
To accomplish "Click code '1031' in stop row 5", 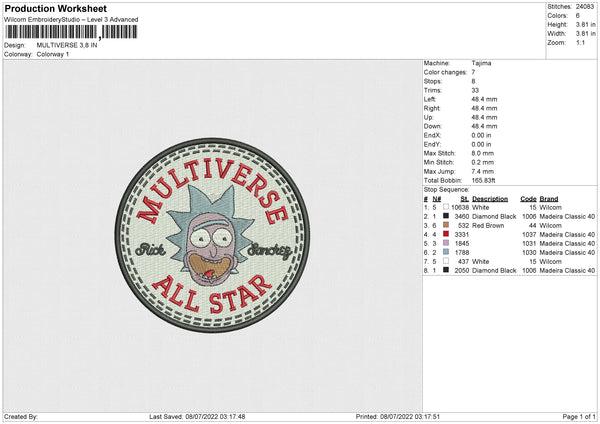I will tap(529, 244).
